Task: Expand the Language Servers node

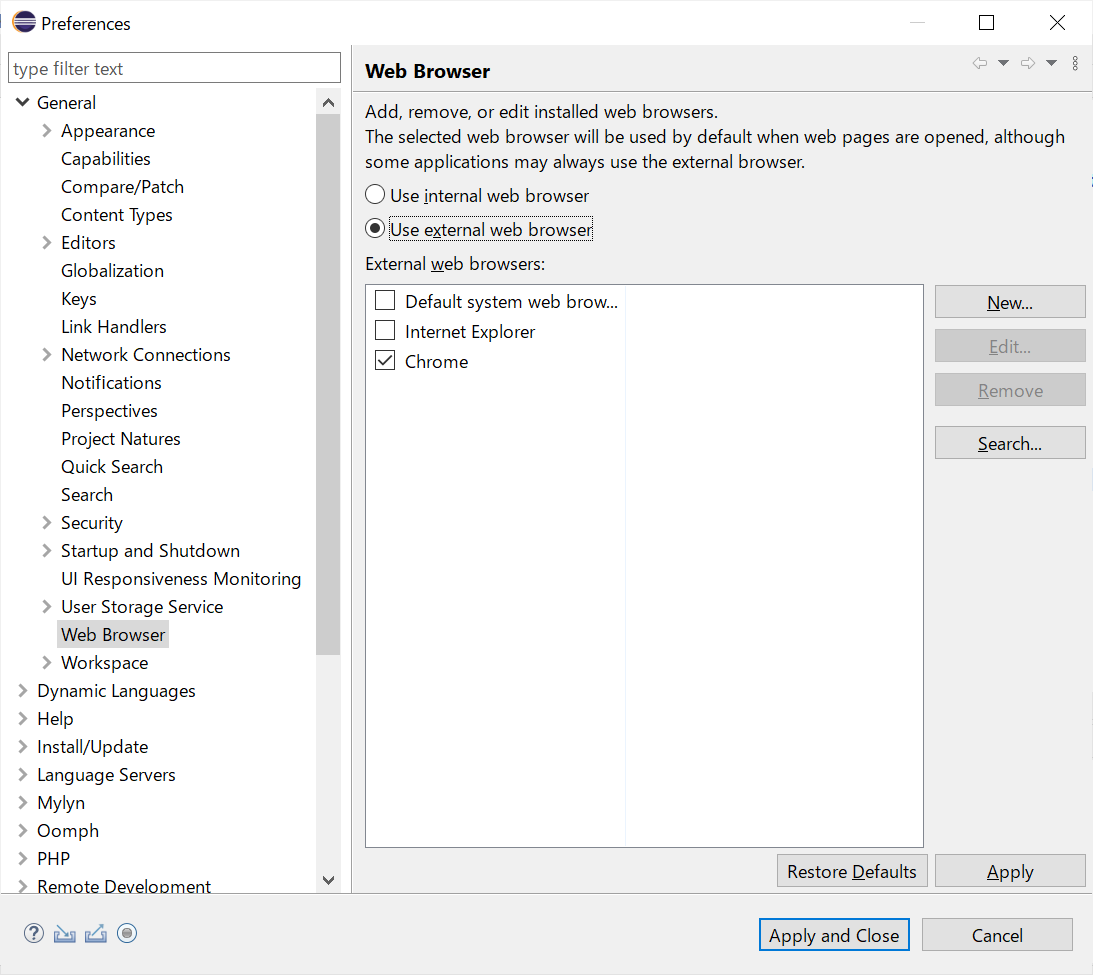Action: point(22,774)
